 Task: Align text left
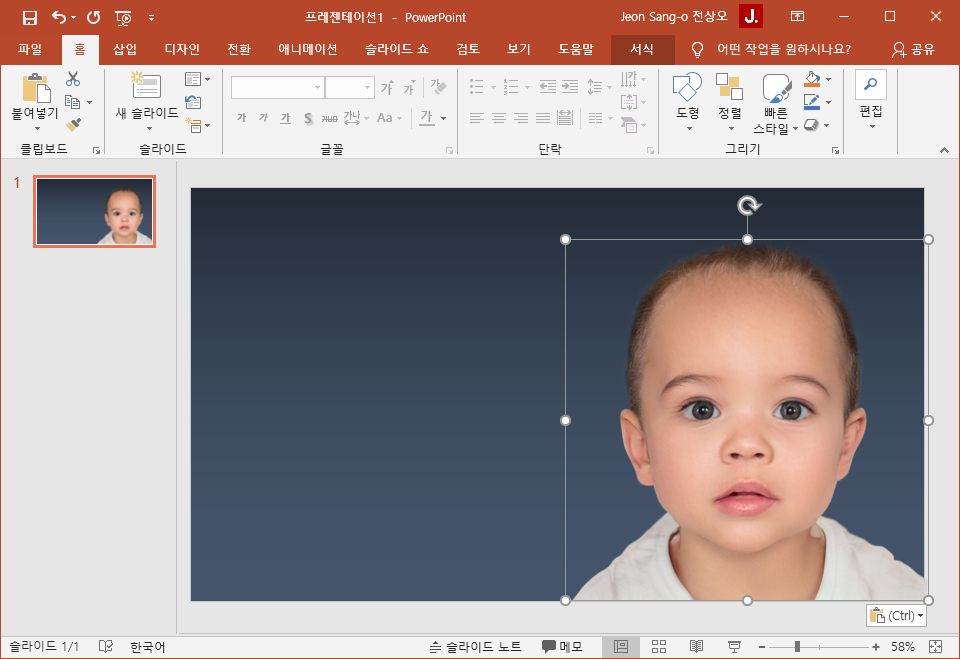tap(476, 118)
